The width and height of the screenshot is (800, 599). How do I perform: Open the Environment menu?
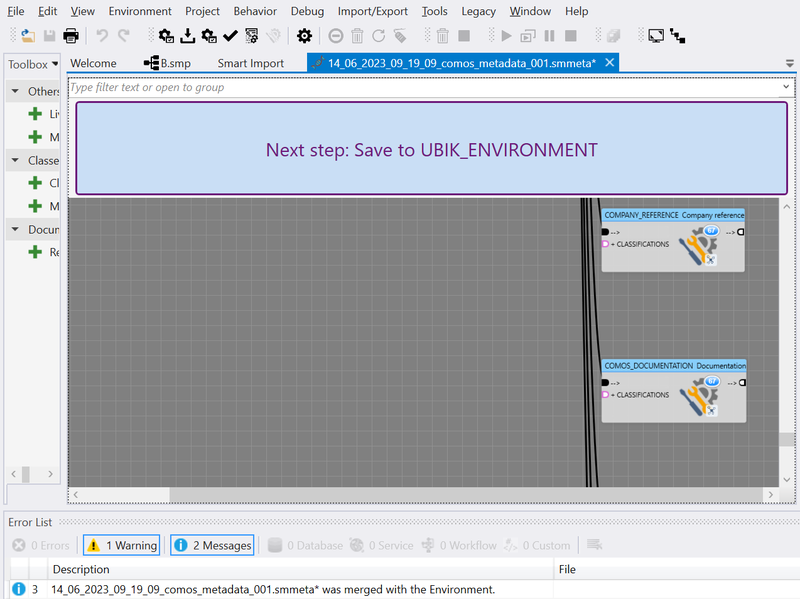pyautogui.click(x=139, y=11)
